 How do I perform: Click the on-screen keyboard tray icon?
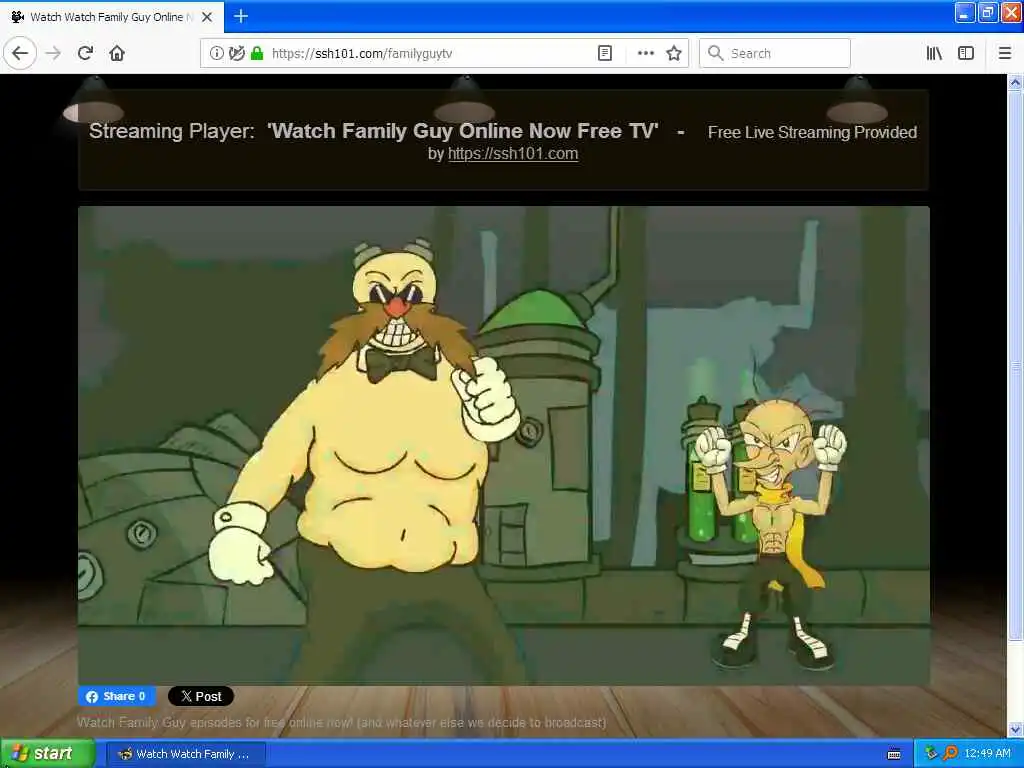(x=894, y=754)
